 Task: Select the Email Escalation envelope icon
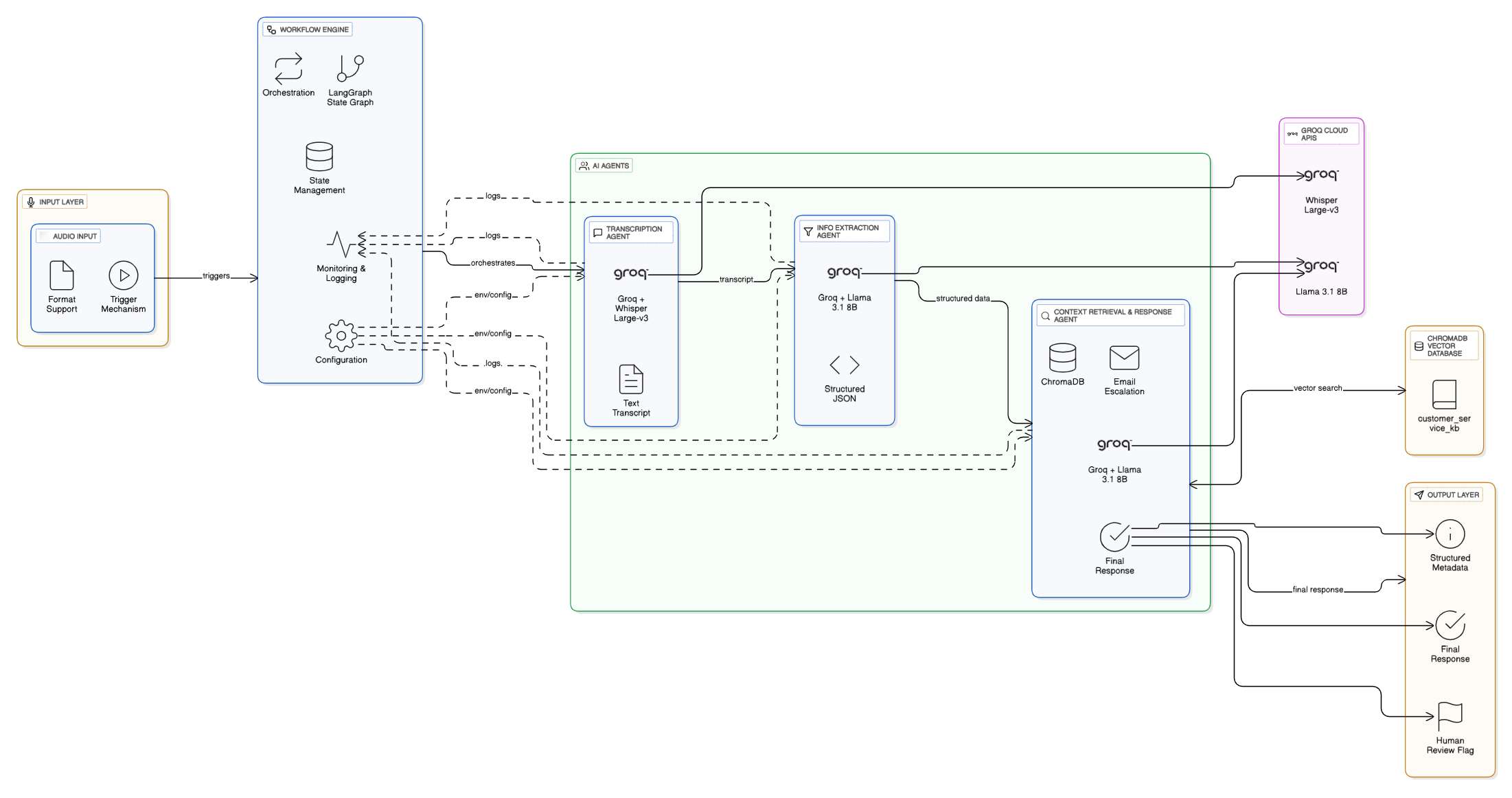[x=1124, y=358]
